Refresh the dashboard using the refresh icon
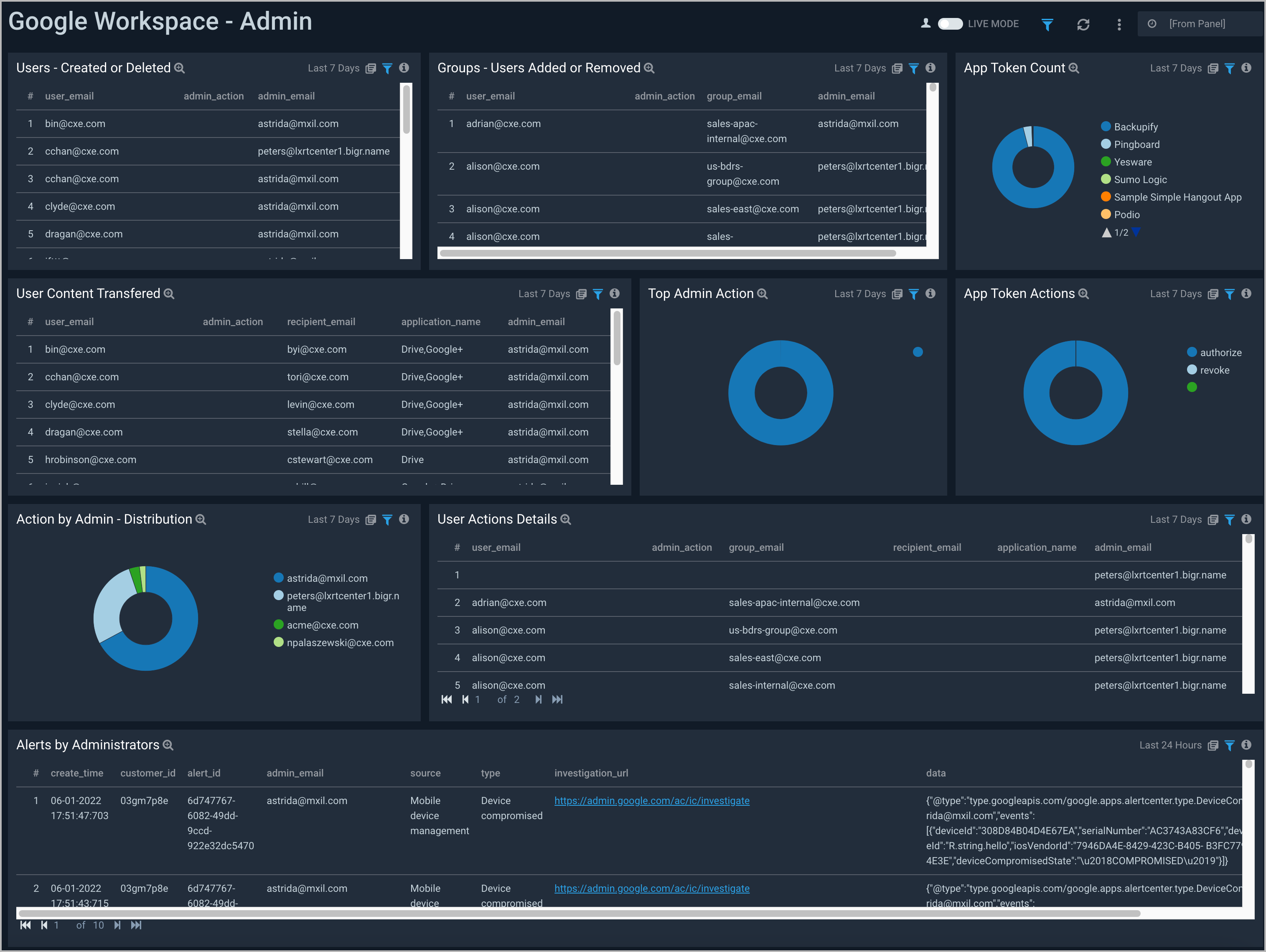 1083,24
